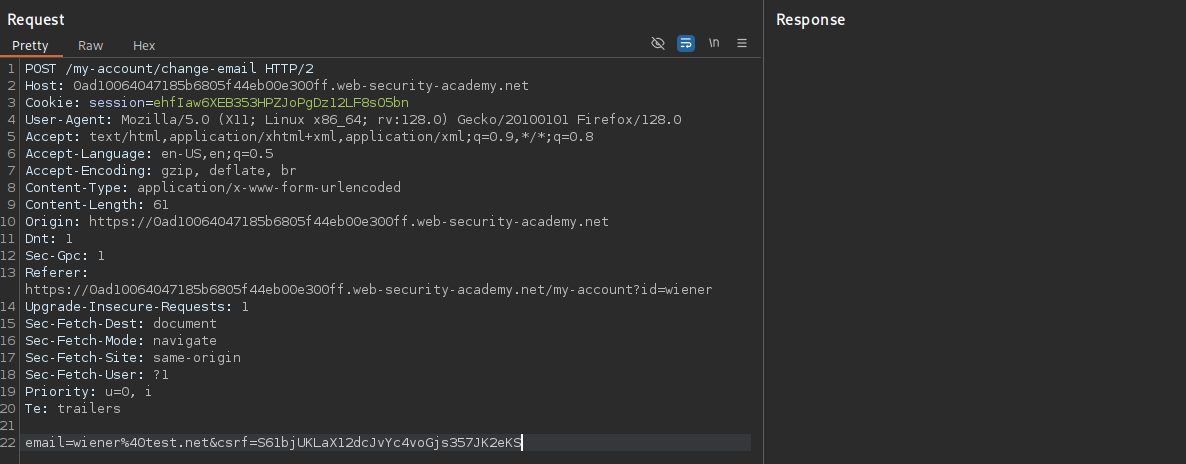Switch to the Pretty tab
This screenshot has width=1186, height=464.
pos(30,46)
